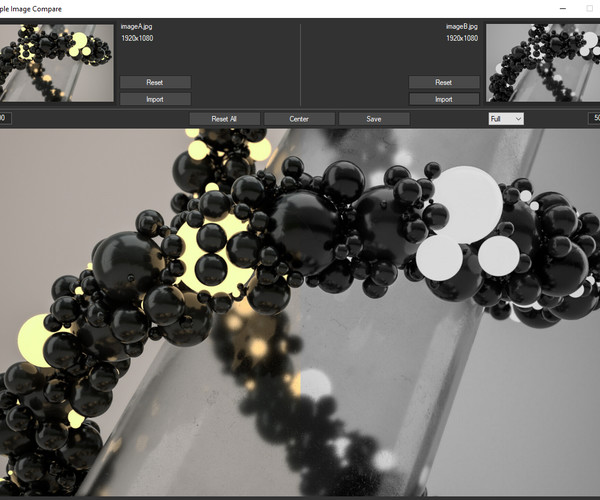Click the main comparison image canvas
The height and width of the screenshot is (500, 600).
pyautogui.click(x=300, y=312)
